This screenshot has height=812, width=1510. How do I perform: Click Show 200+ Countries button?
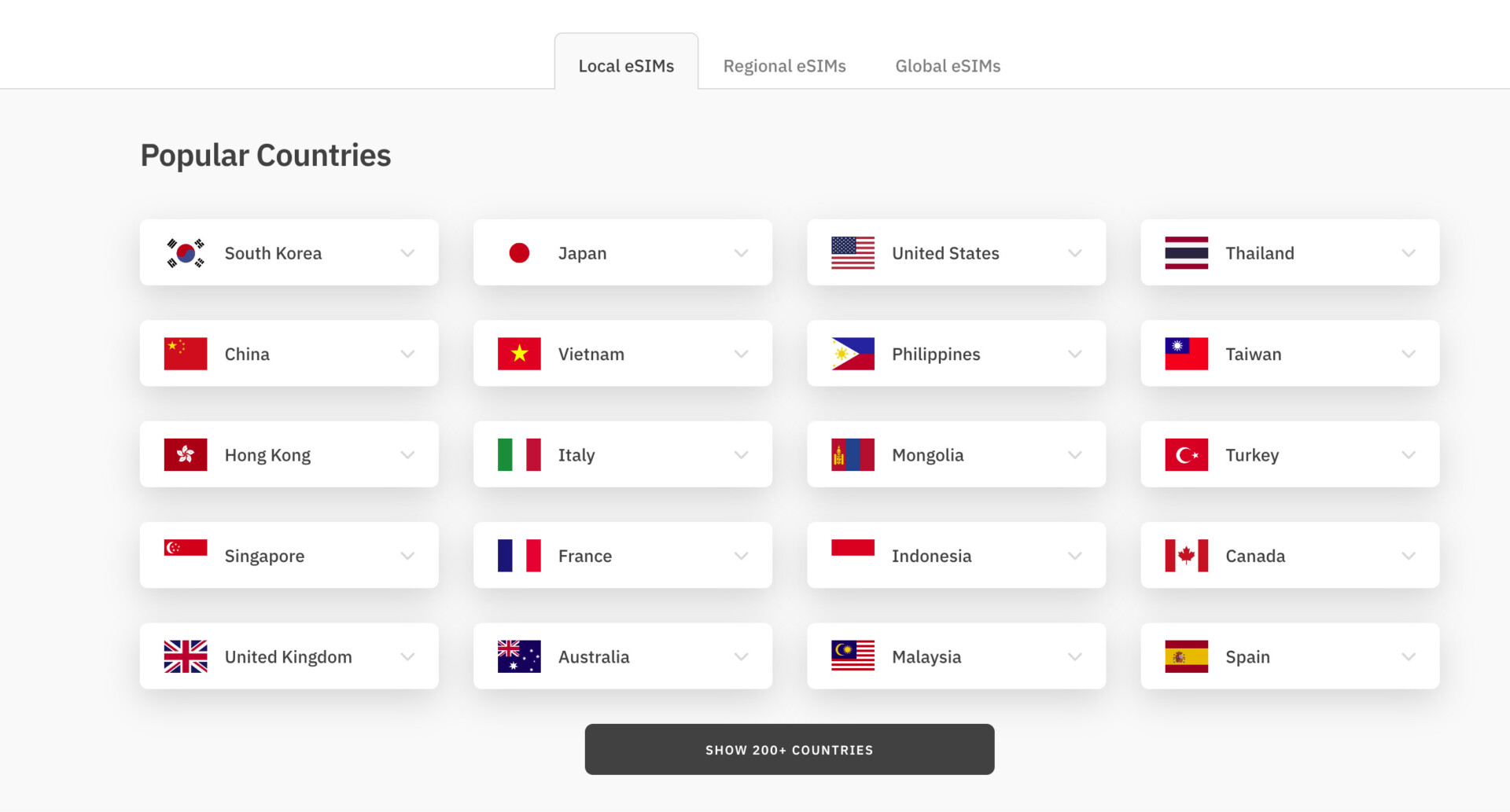click(x=789, y=749)
